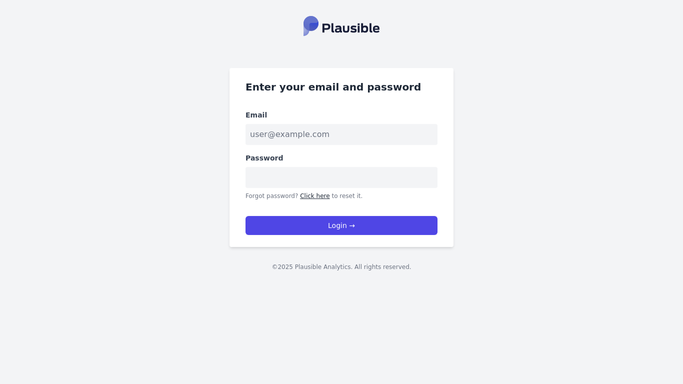The image size is (683, 384).
Task: Click the right end of the Password field
Action: coord(430,178)
